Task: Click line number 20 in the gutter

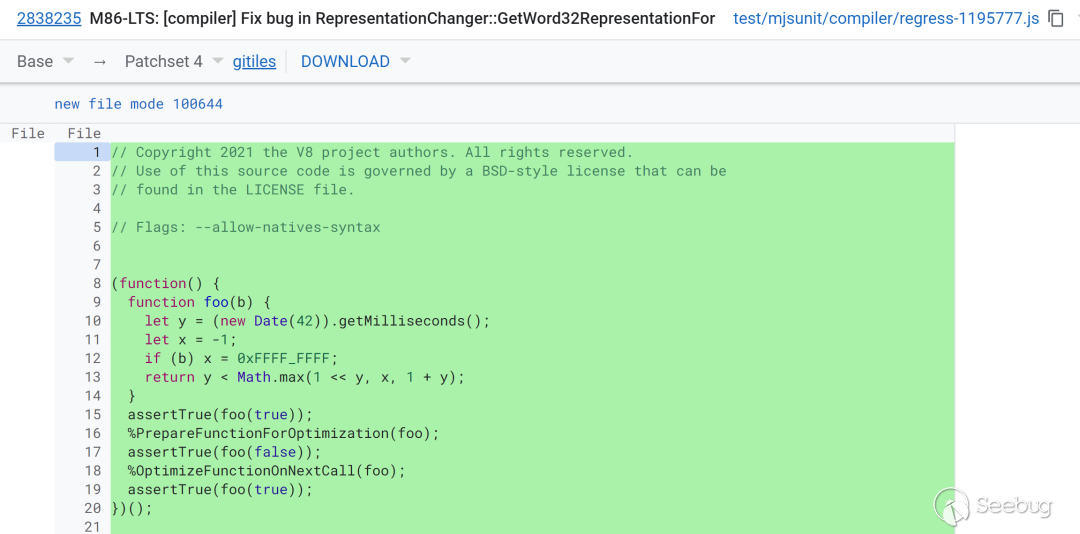Action: tap(93, 508)
